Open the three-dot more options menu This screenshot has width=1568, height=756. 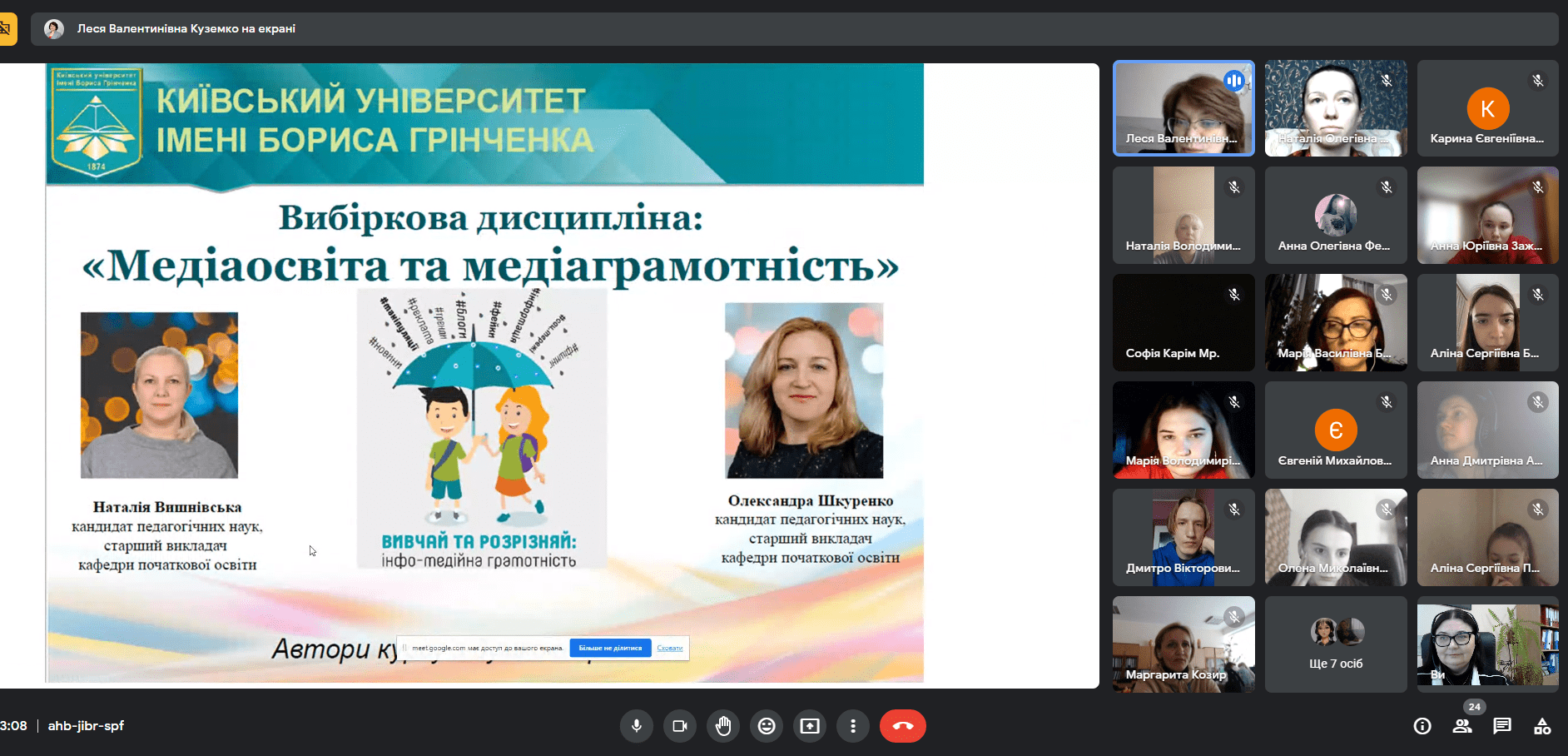[853, 726]
